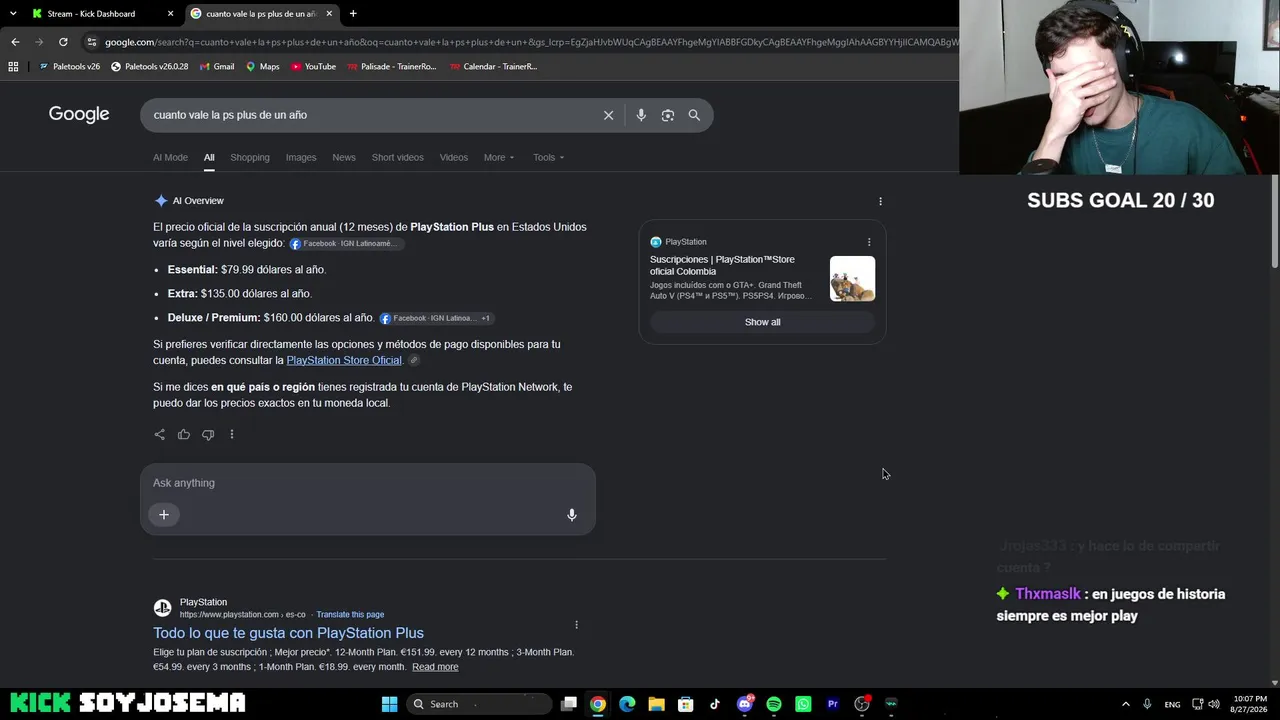Click the page's vertical scrollbar thumb
The height and width of the screenshot is (720, 1280).
(1274, 222)
